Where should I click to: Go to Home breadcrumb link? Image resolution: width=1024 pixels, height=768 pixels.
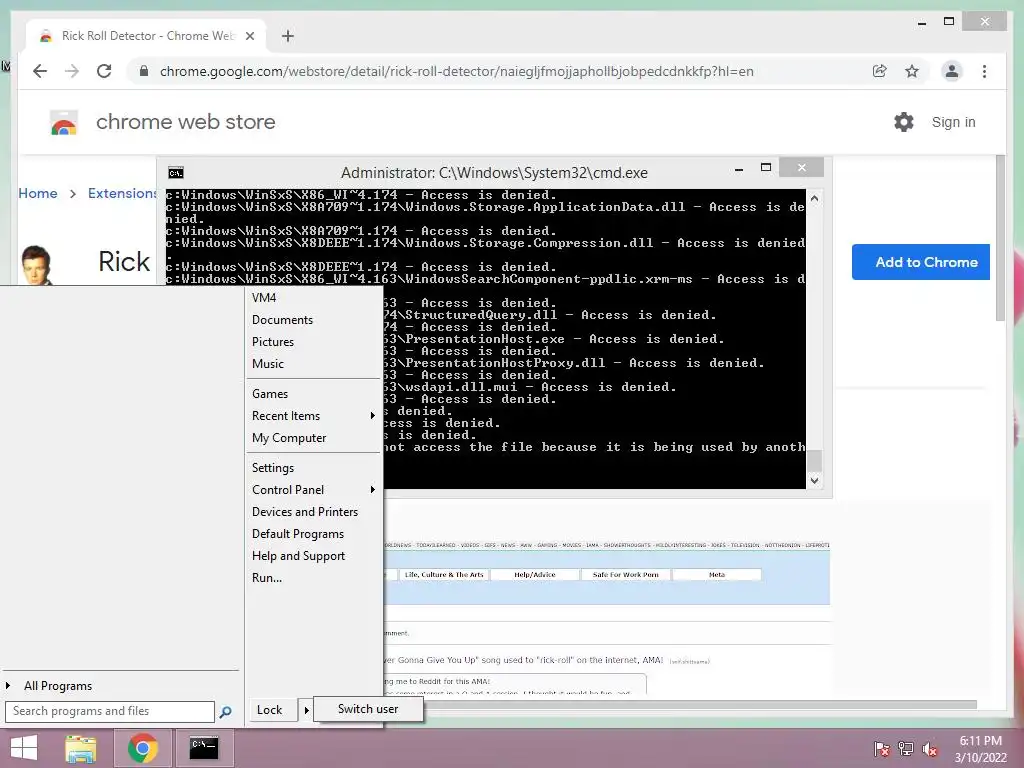point(38,193)
